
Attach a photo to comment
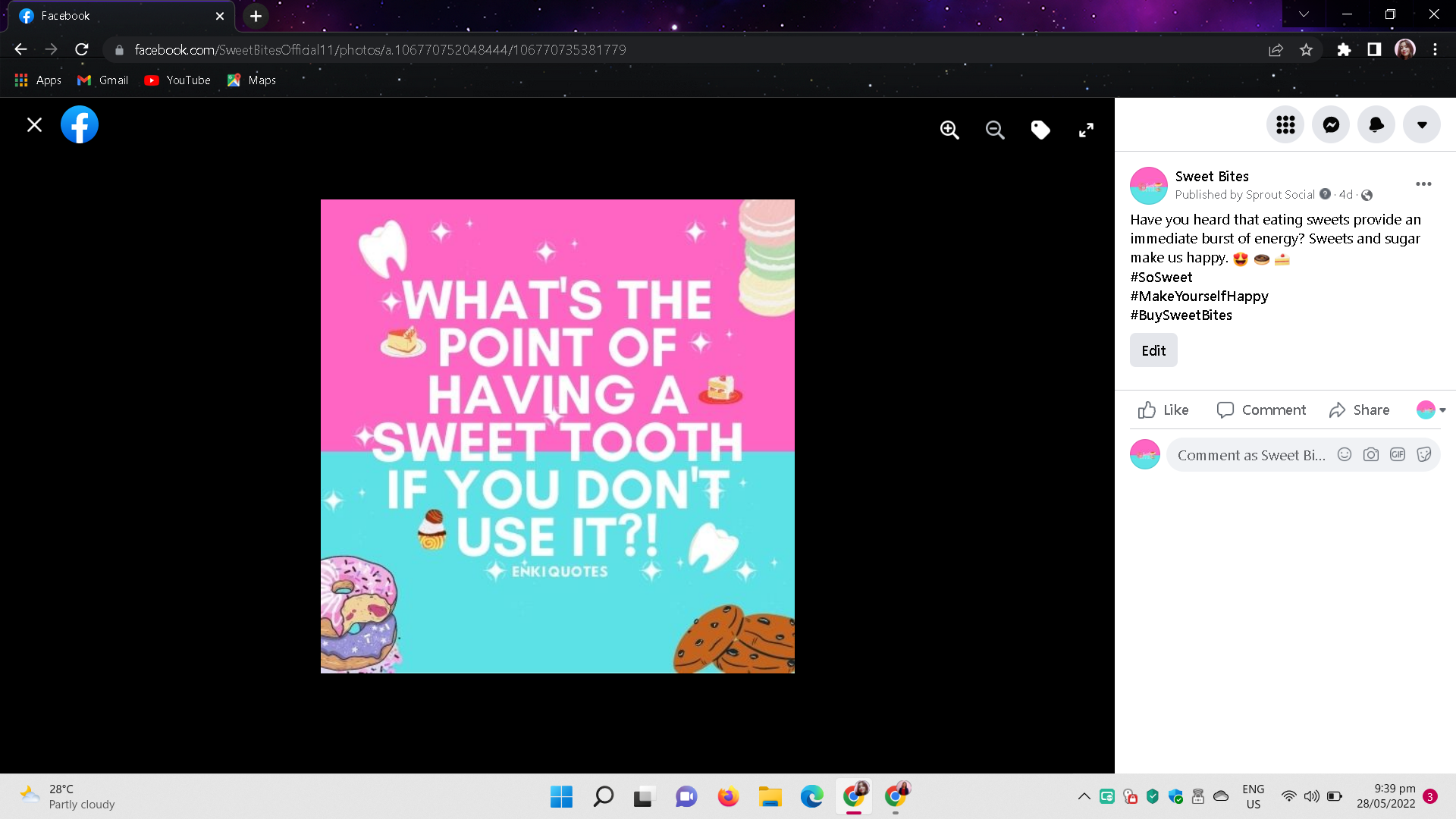point(1371,455)
